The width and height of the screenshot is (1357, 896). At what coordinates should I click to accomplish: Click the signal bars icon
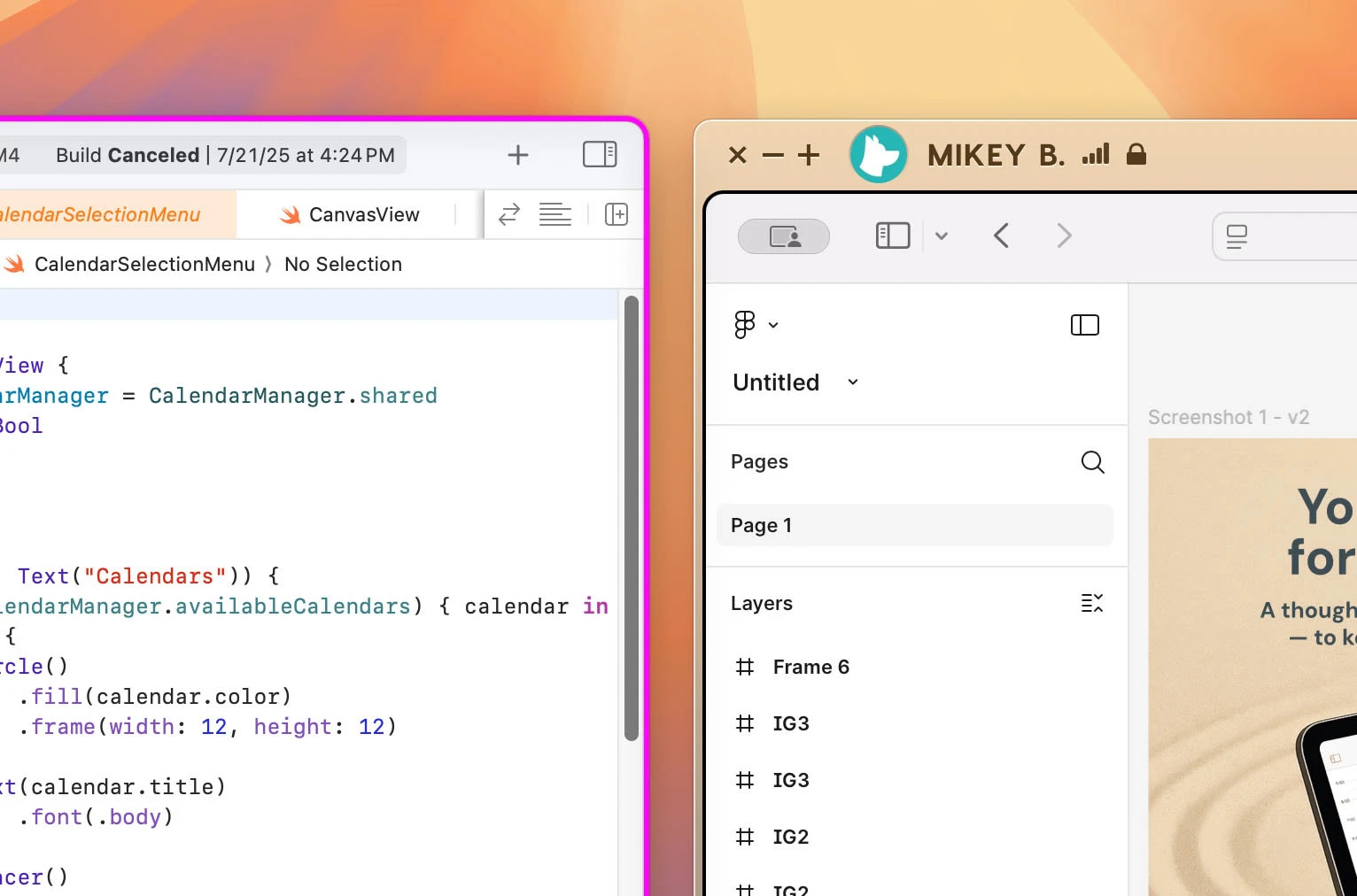[1096, 155]
